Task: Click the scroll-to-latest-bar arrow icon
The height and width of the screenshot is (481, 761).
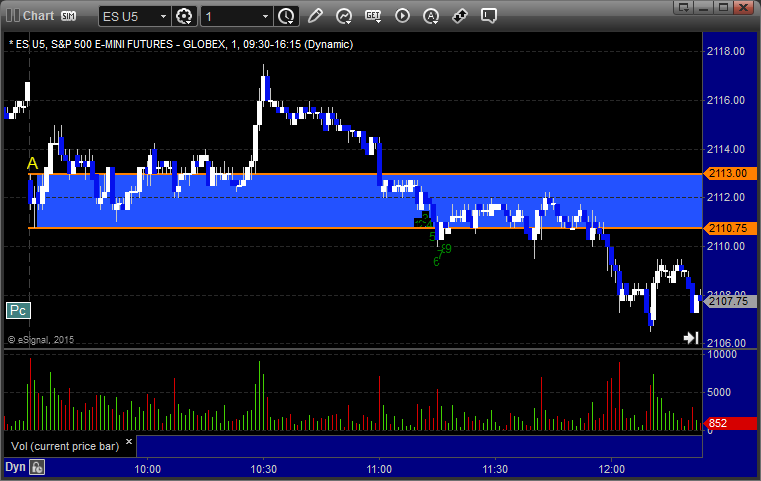Action: [691, 338]
